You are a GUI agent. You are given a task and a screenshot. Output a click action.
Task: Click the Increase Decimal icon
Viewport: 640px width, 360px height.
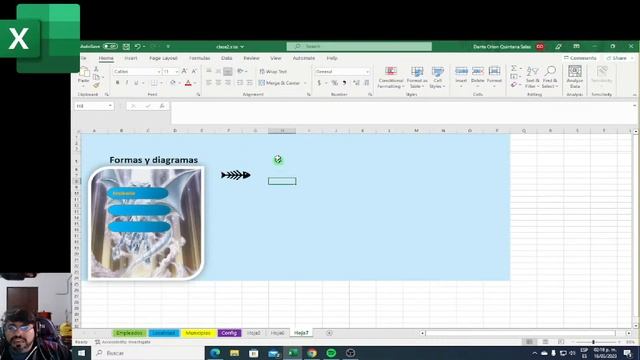(x=356, y=83)
